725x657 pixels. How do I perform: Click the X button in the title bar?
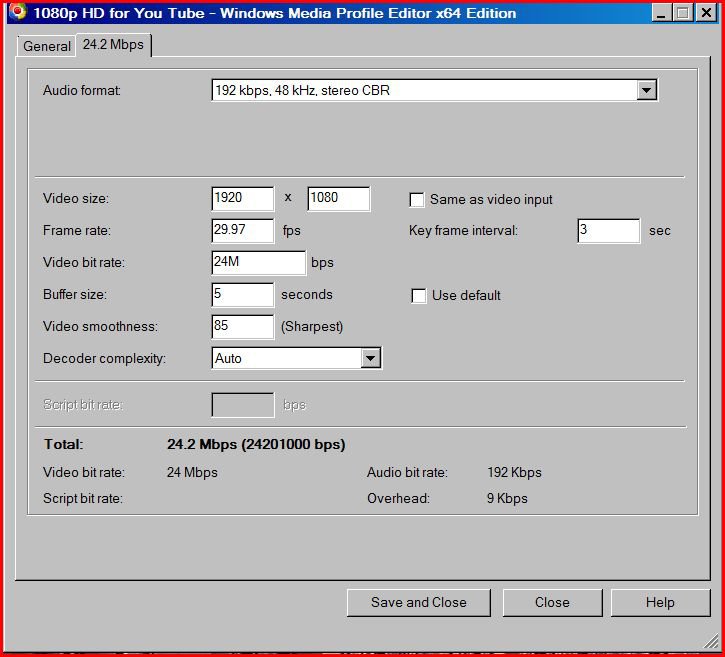pos(705,13)
